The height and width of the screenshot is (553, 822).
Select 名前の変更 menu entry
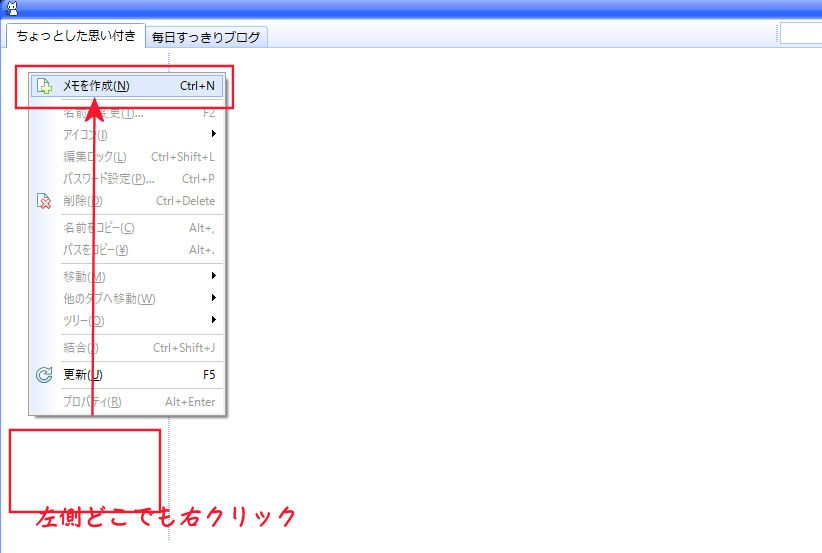(x=127, y=113)
